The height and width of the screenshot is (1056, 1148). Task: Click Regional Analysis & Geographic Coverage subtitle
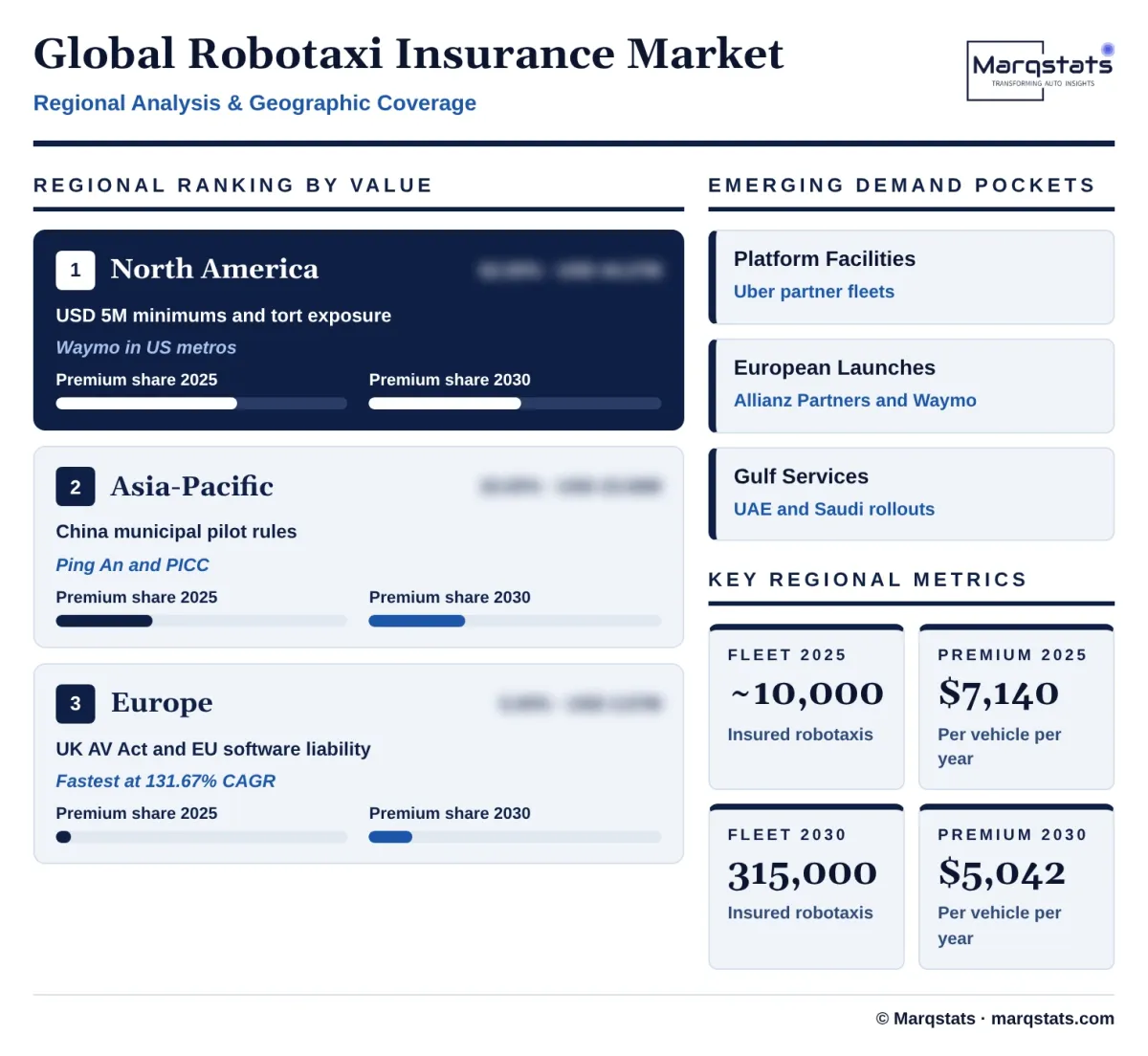click(x=254, y=103)
